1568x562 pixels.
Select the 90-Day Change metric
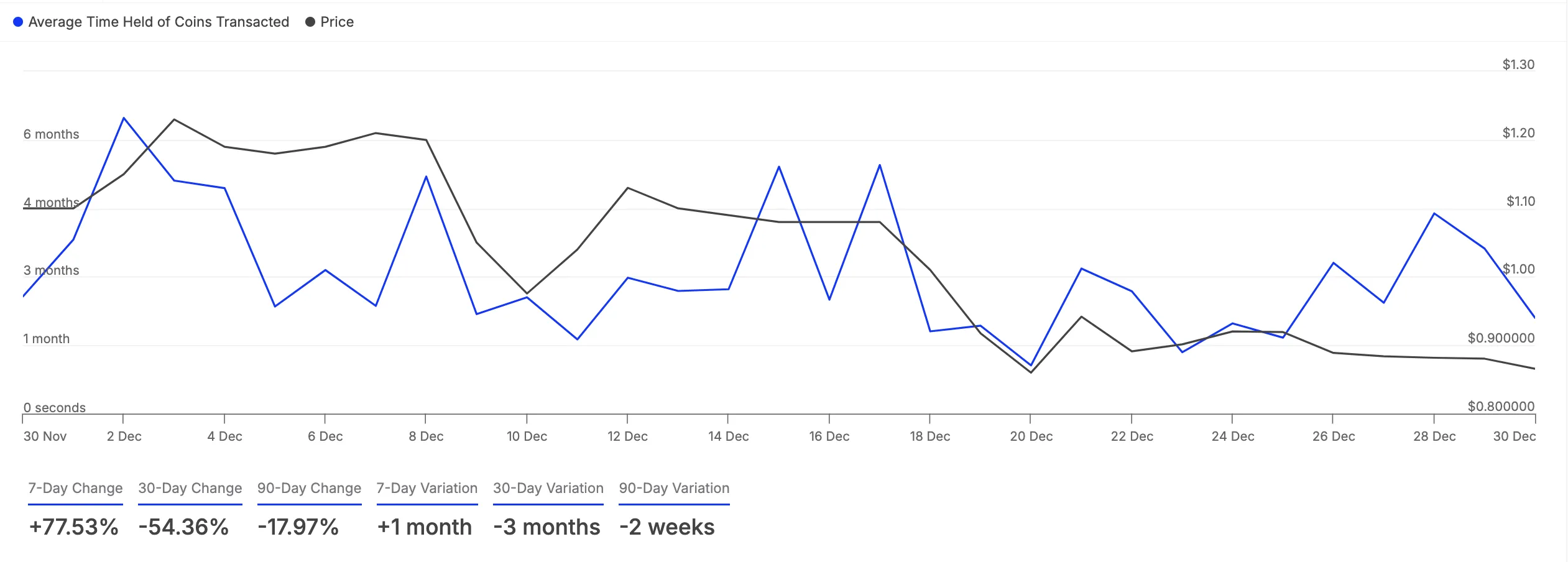pos(310,488)
